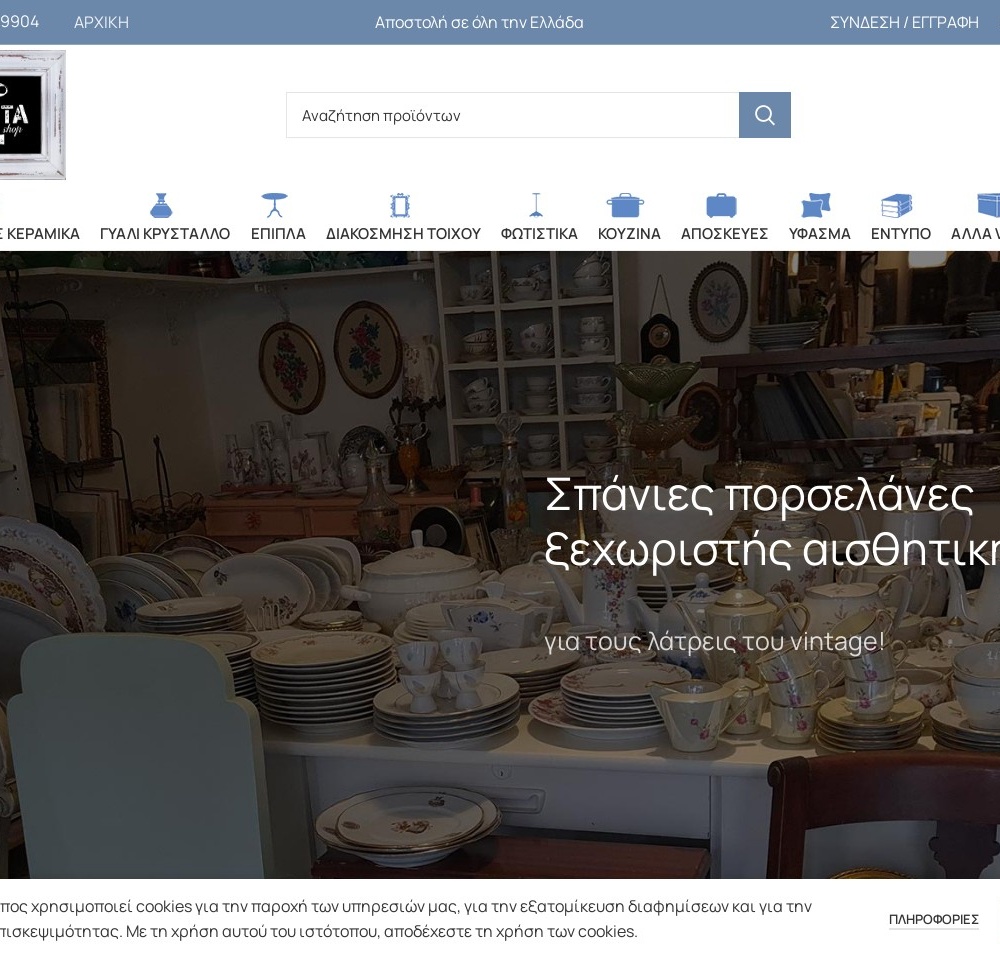Screen dimensions: 1000x960
Task: Open the ΔΙΑΚΟΣΜΗΣΗ ΤΟΙΧΟΥ text label
Action: click(402, 233)
